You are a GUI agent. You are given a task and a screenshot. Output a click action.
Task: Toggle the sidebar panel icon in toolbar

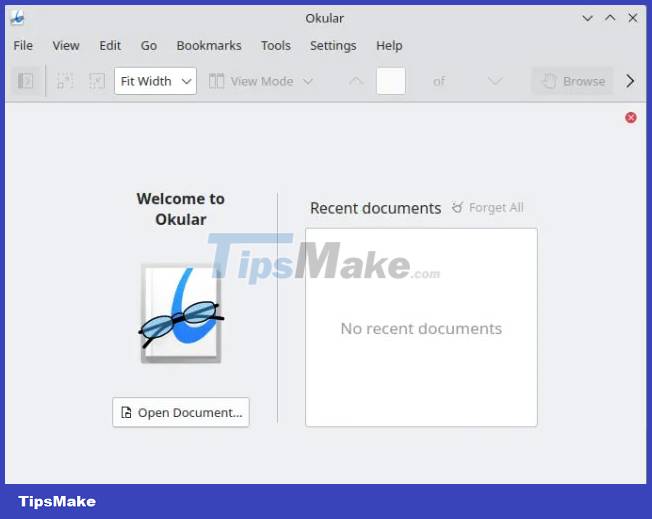[25, 81]
